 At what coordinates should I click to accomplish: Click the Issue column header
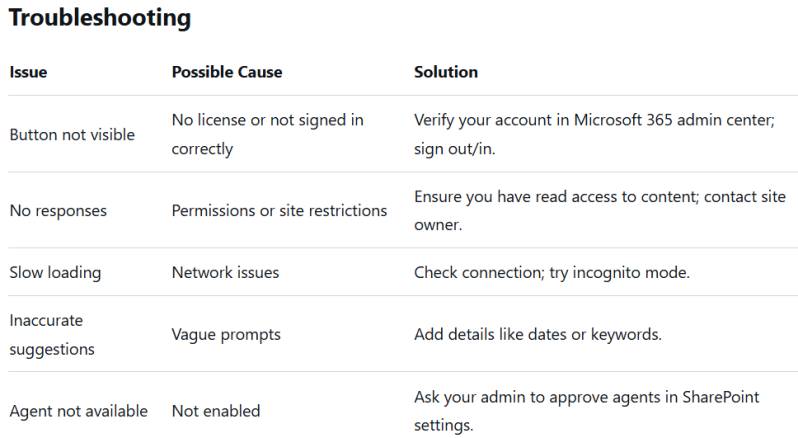pyautogui.click(x=28, y=72)
